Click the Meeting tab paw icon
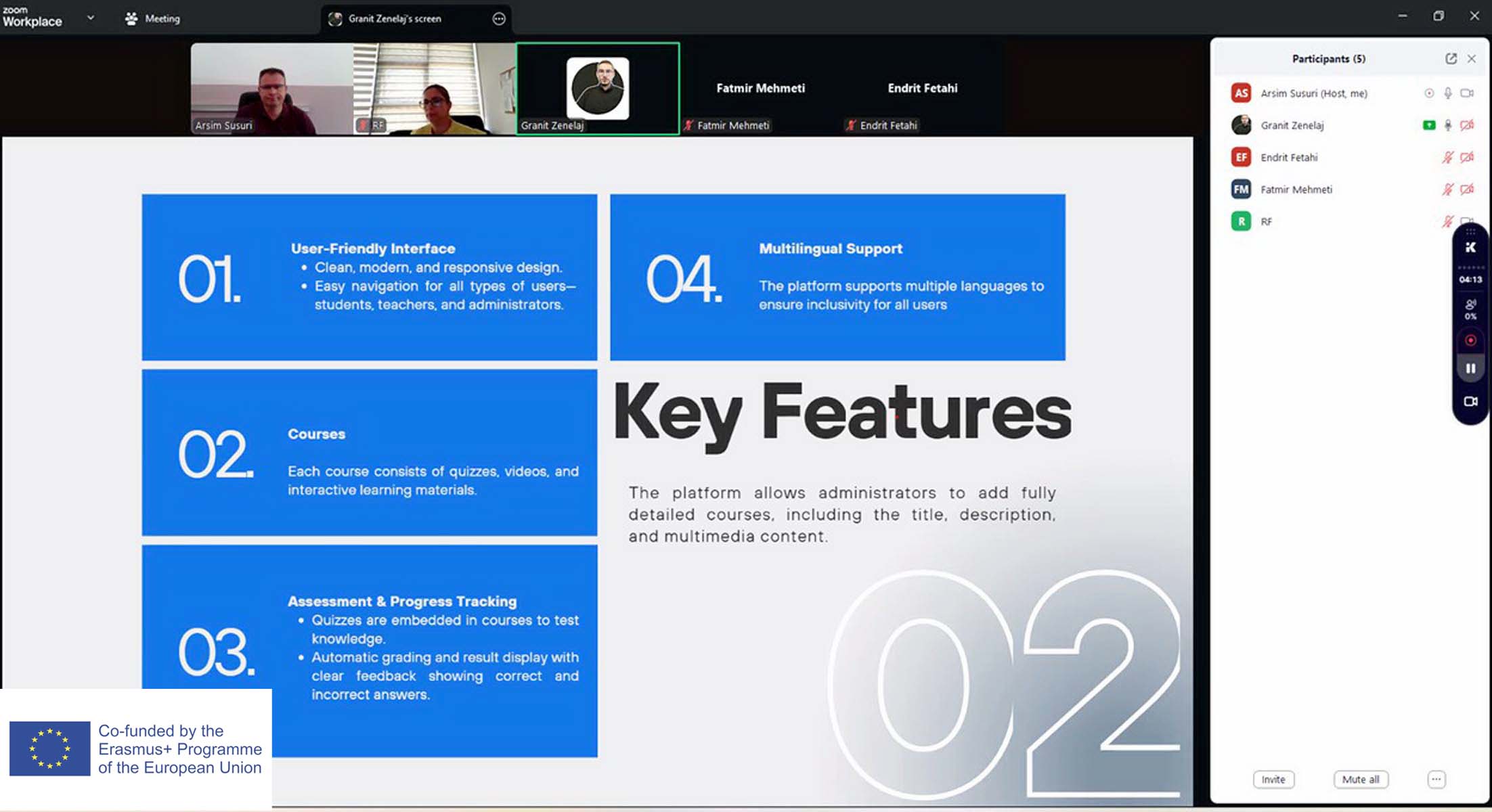This screenshot has height=812, width=1492. click(131, 19)
